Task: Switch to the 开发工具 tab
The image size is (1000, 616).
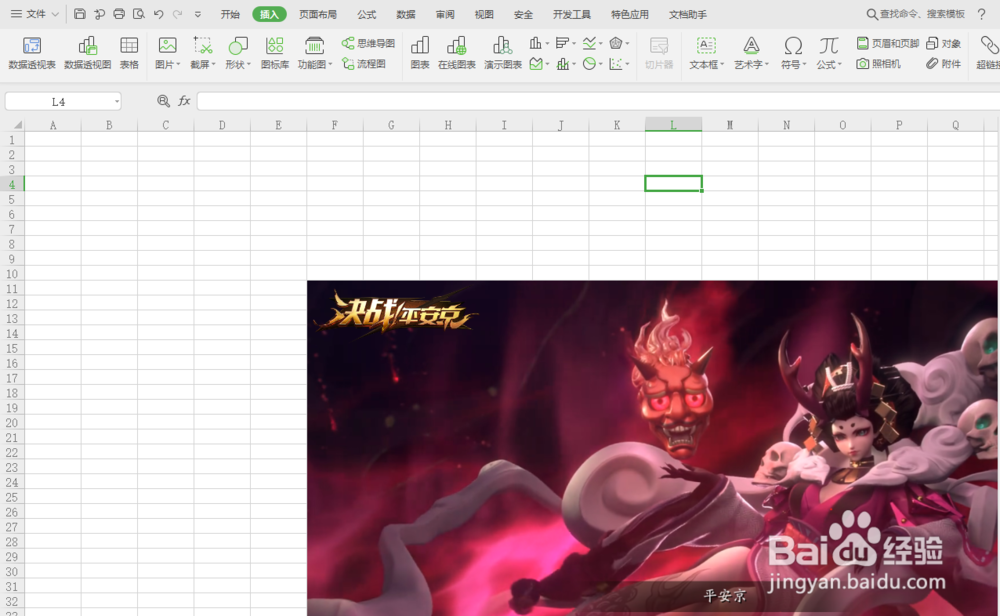Action: pyautogui.click(x=571, y=14)
